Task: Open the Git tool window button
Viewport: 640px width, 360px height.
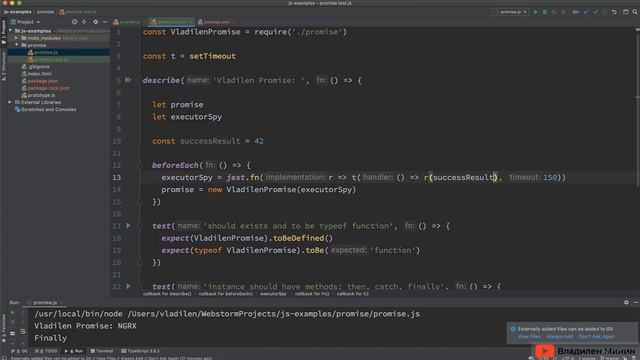Action: (x=19, y=351)
